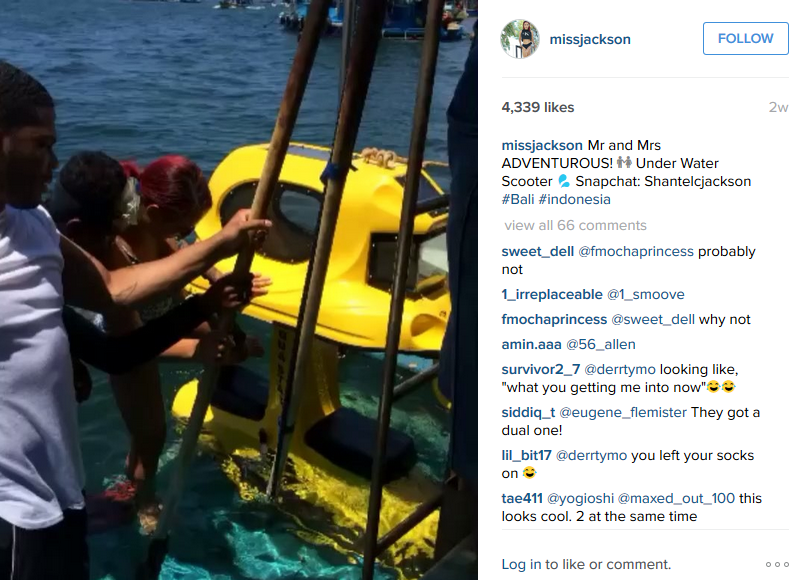
Task: Visit survivor2_7's profile
Action: click(541, 369)
